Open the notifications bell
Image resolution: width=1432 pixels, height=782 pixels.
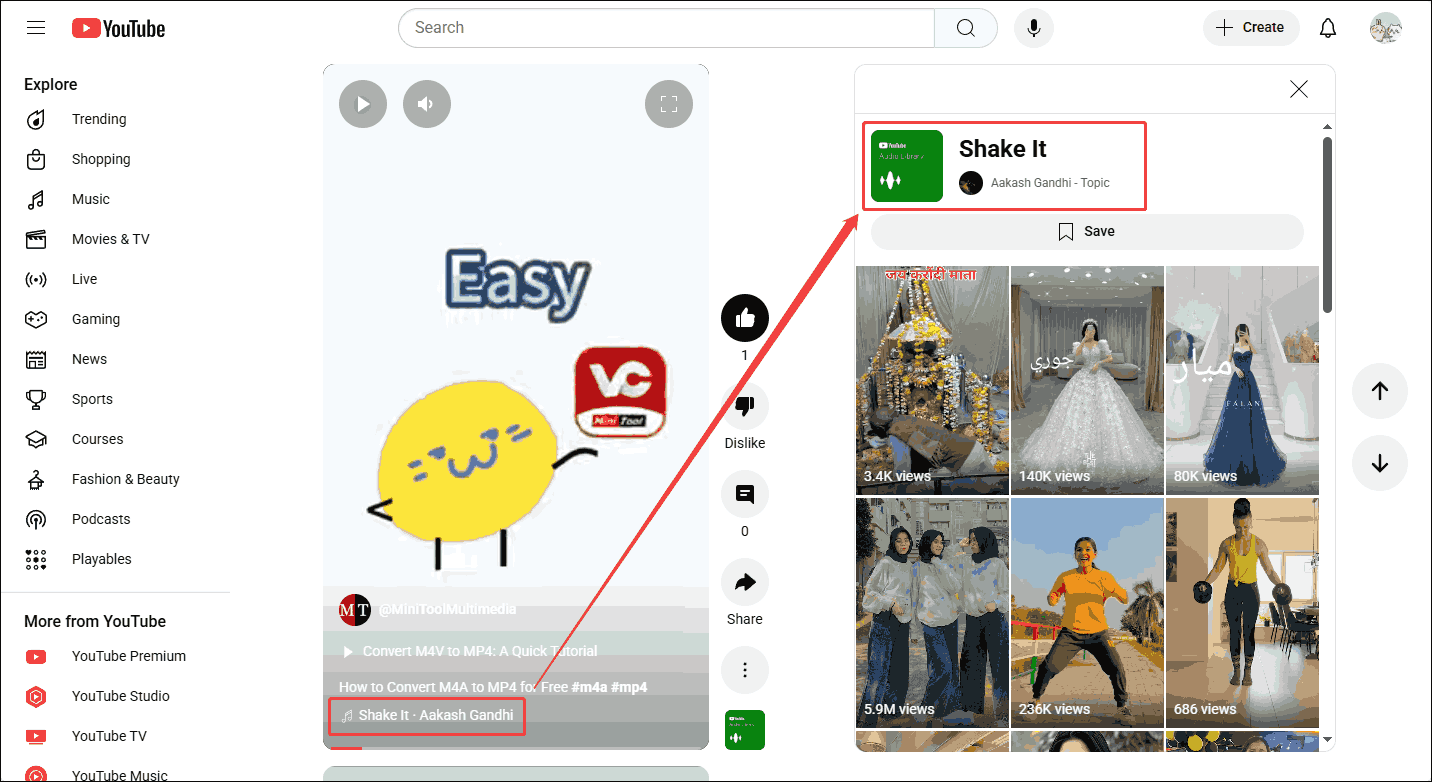coord(1328,28)
